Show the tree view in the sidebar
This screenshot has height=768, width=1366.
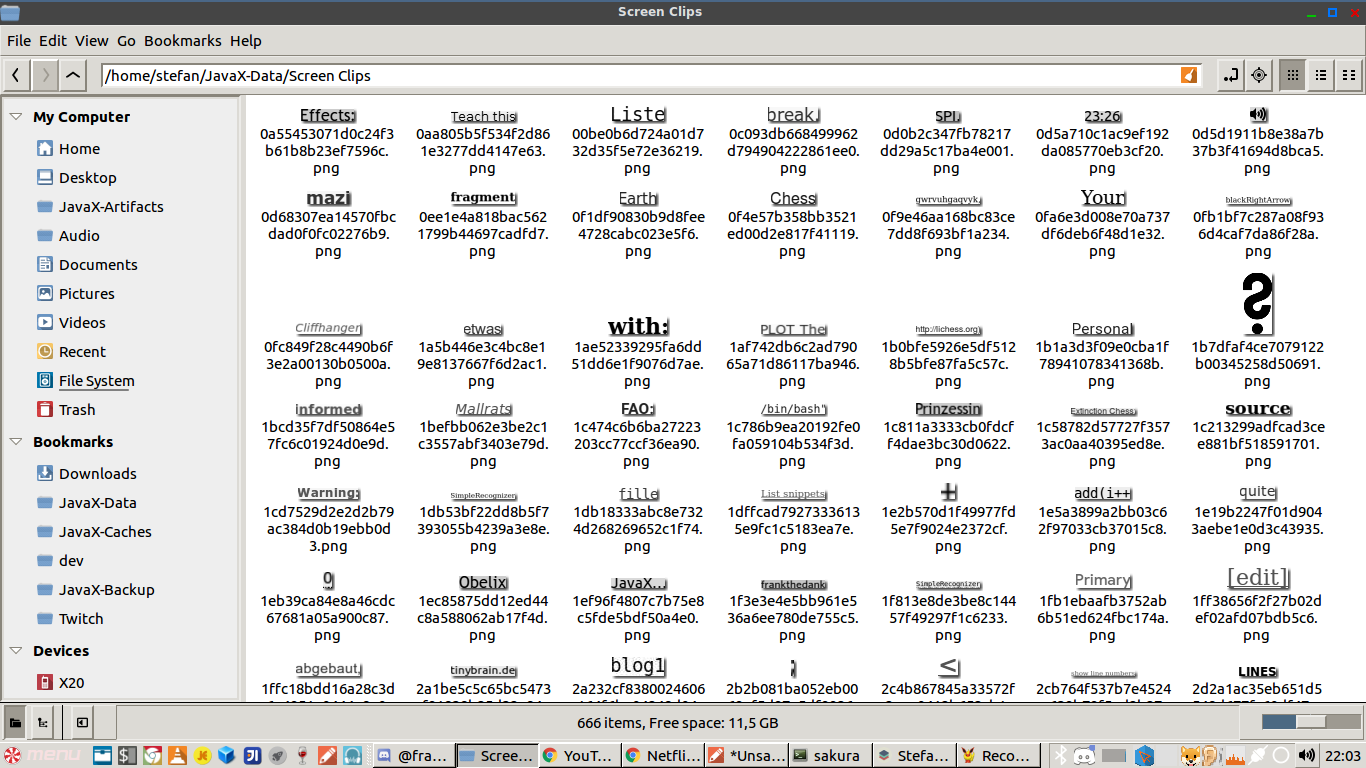coord(44,722)
